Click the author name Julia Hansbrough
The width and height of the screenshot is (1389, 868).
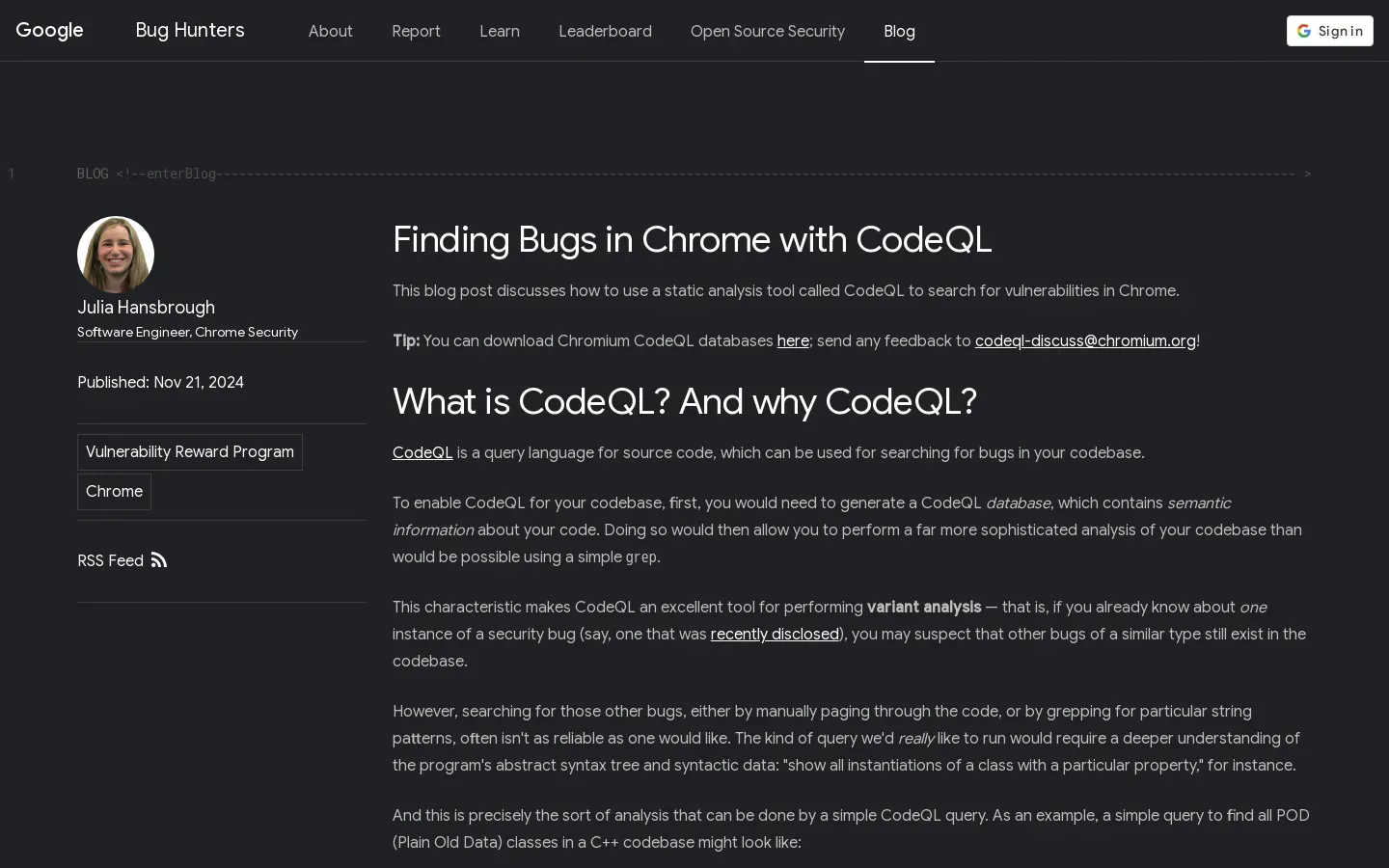(x=146, y=308)
